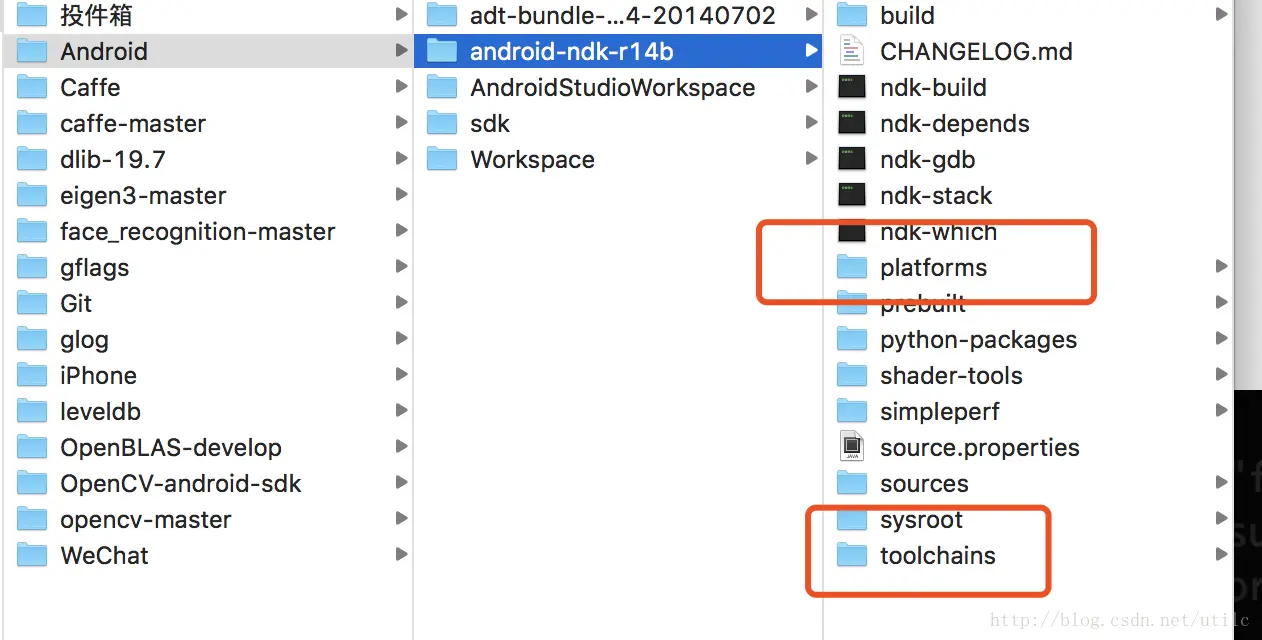This screenshot has width=1262, height=640.
Task: Select the OpenCV-android-sdk folder icon
Action: [x=32, y=483]
